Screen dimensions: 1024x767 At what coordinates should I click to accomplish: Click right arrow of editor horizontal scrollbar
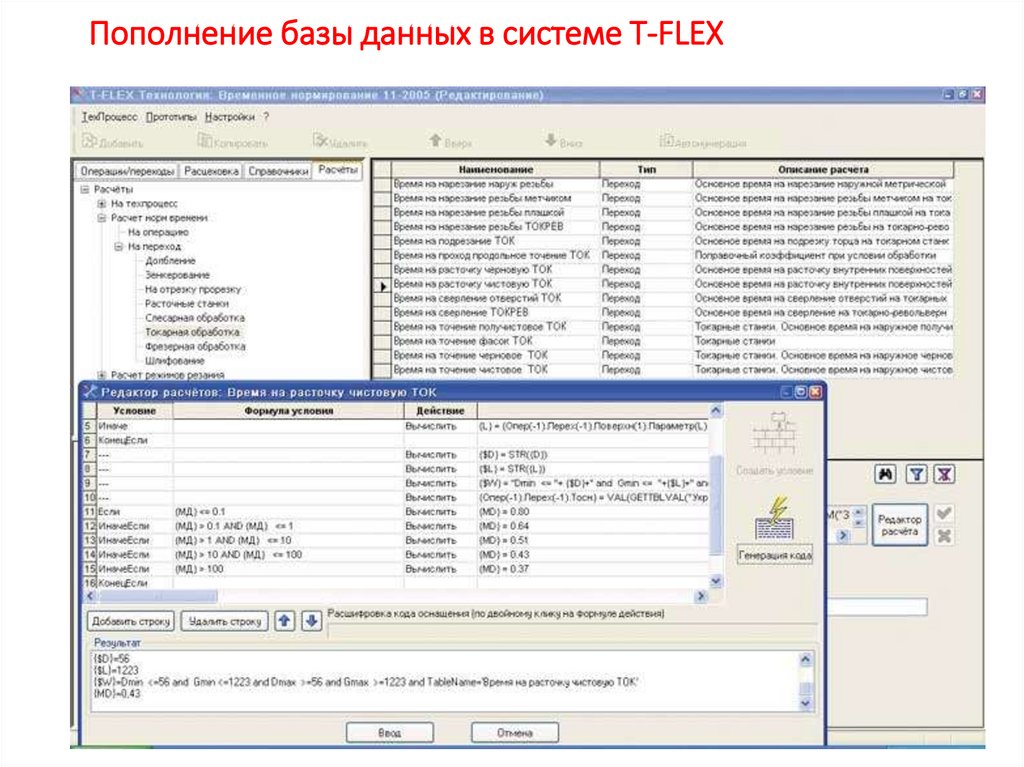pos(701,596)
